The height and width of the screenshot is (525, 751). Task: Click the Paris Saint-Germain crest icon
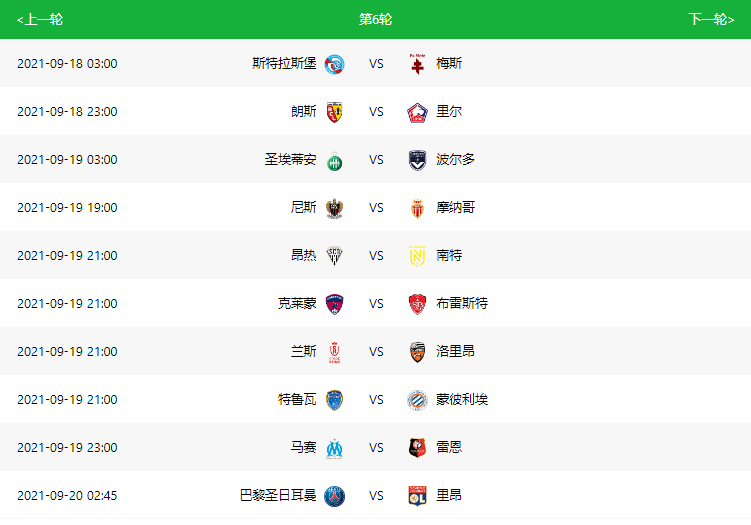(334, 495)
